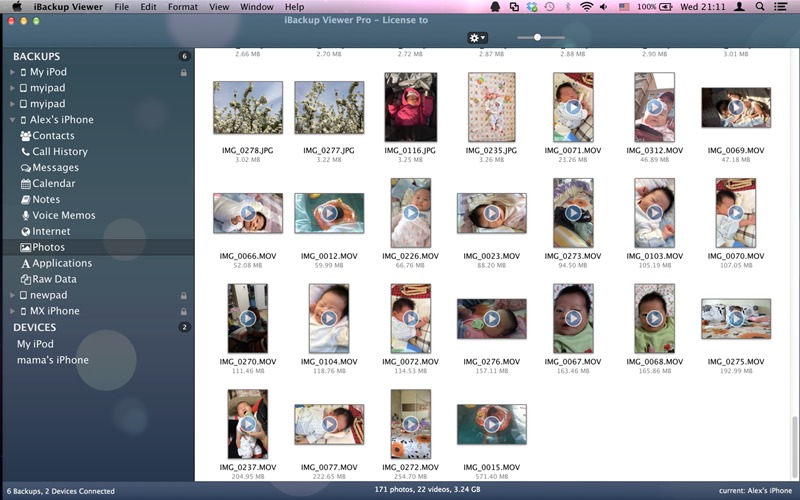The height and width of the screenshot is (500, 800).
Task: Select the Applications icon in sidebar
Action: [25, 264]
